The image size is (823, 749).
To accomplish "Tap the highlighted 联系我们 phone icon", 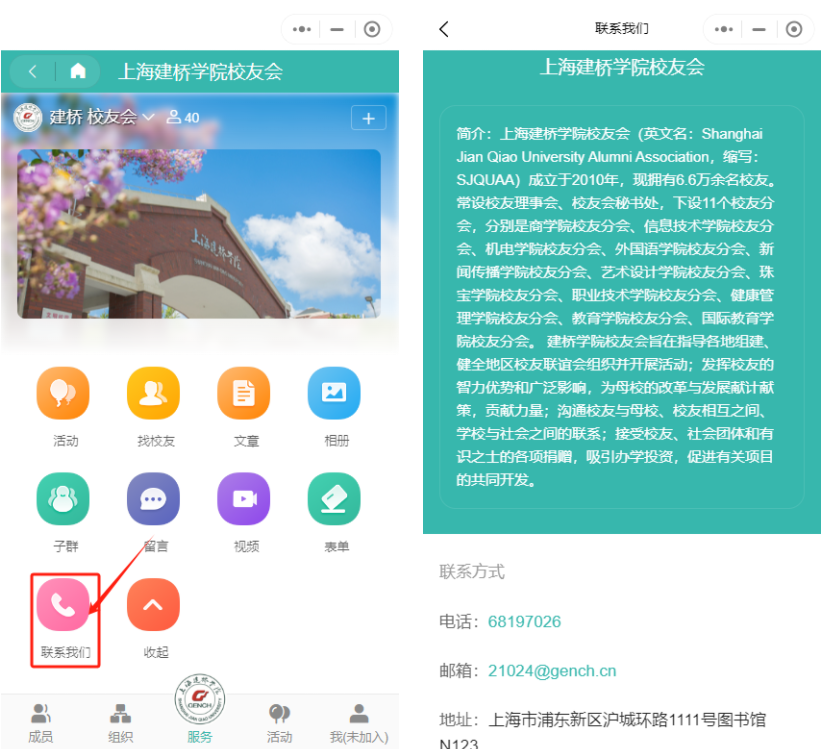I will pos(64,603).
